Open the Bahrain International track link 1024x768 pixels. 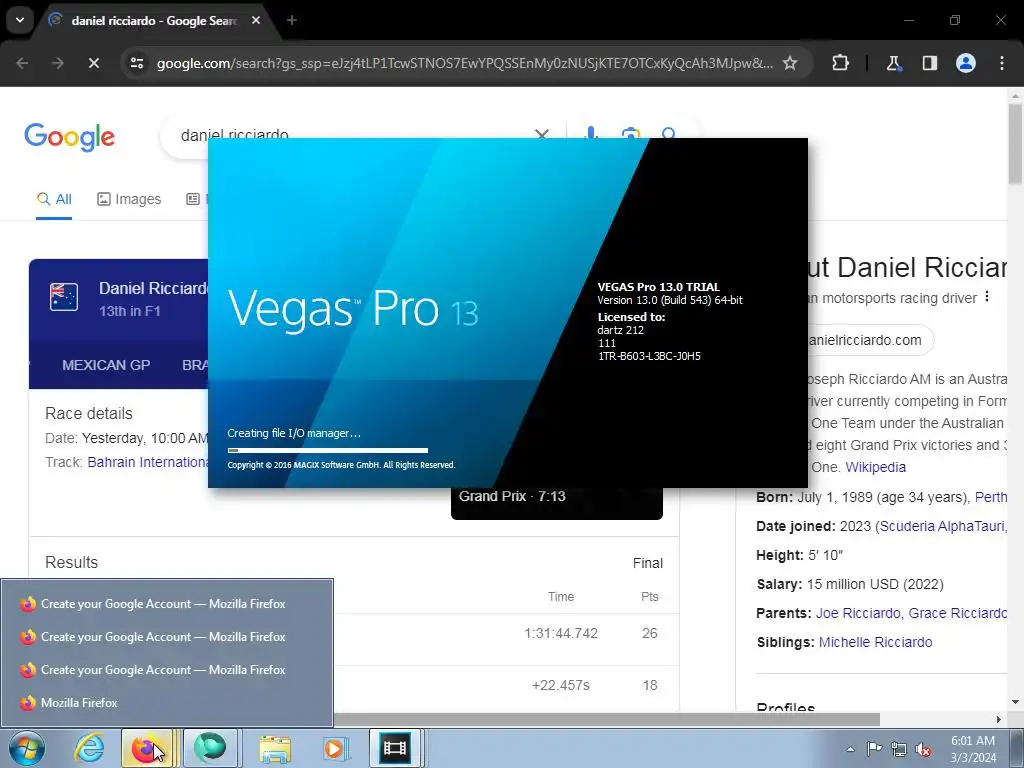(148, 462)
